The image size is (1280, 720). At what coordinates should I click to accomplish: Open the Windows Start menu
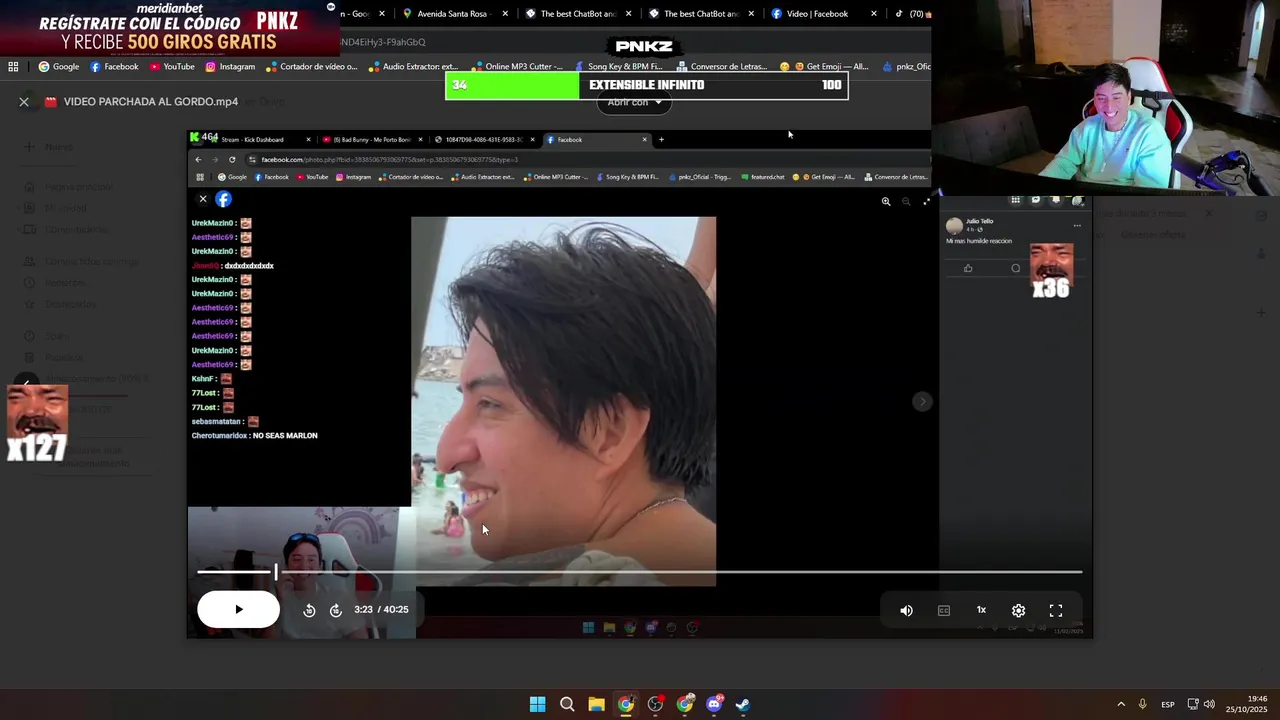537,704
